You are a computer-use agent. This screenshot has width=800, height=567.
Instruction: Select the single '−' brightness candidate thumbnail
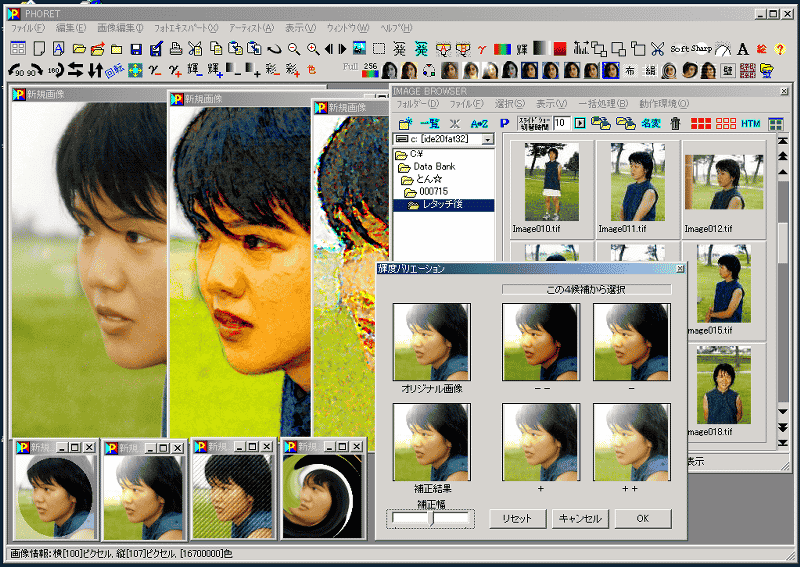coord(632,342)
